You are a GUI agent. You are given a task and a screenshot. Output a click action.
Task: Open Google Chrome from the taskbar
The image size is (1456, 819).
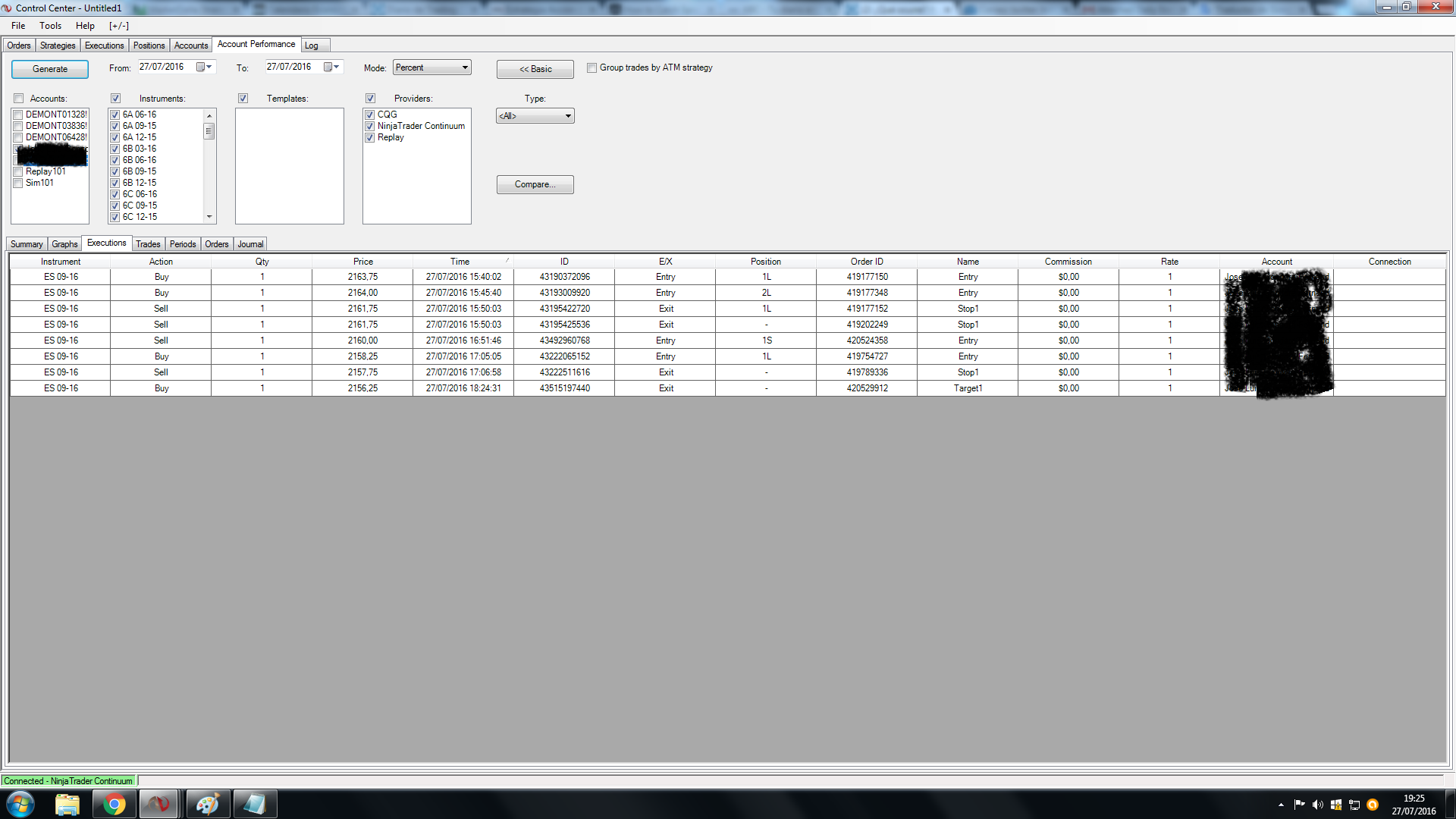[115, 804]
